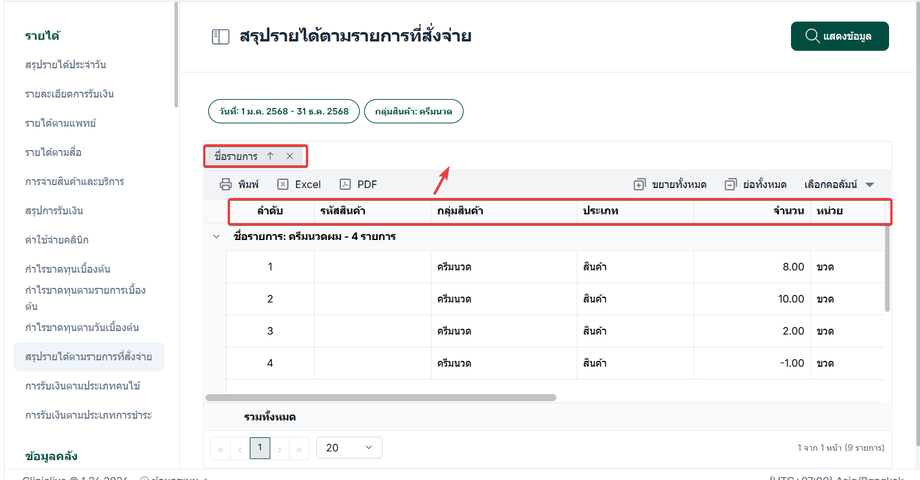
Task: Click the รวมทั้งหมด total label
Action: (x=270, y=417)
